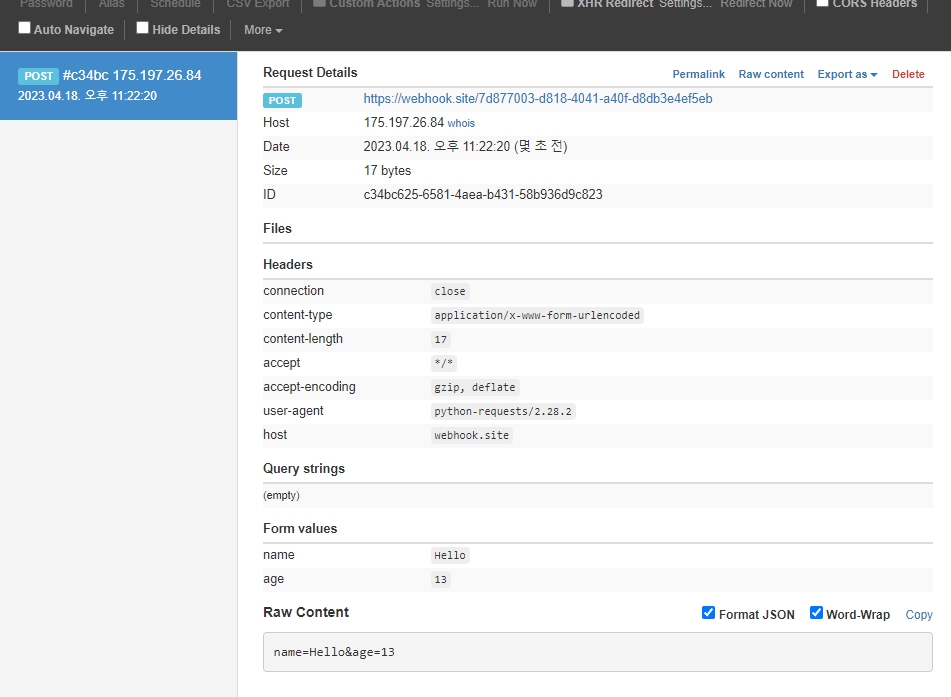Delete this request
Image resolution: width=951 pixels, height=697 pixels.
pos(908,74)
